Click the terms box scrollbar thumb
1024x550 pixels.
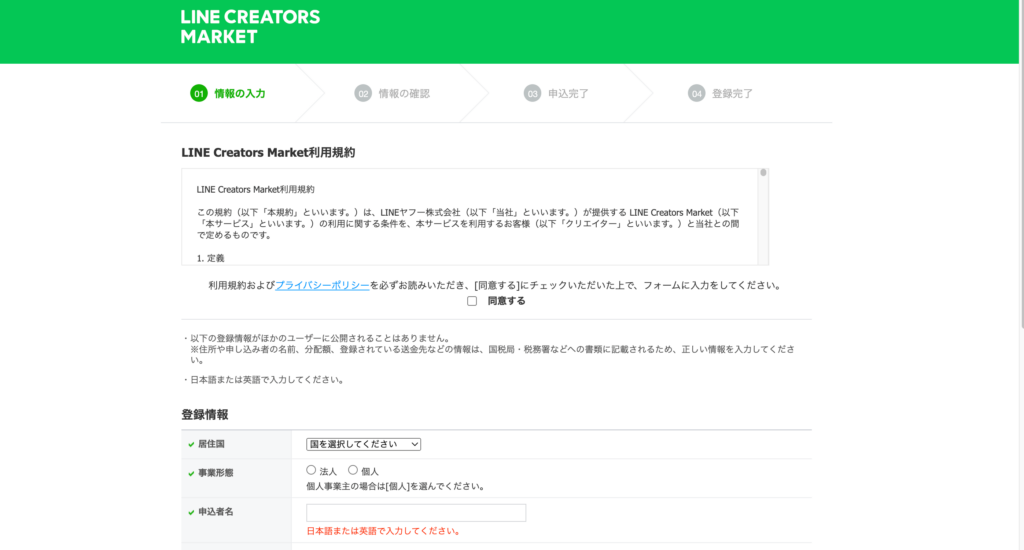click(763, 172)
